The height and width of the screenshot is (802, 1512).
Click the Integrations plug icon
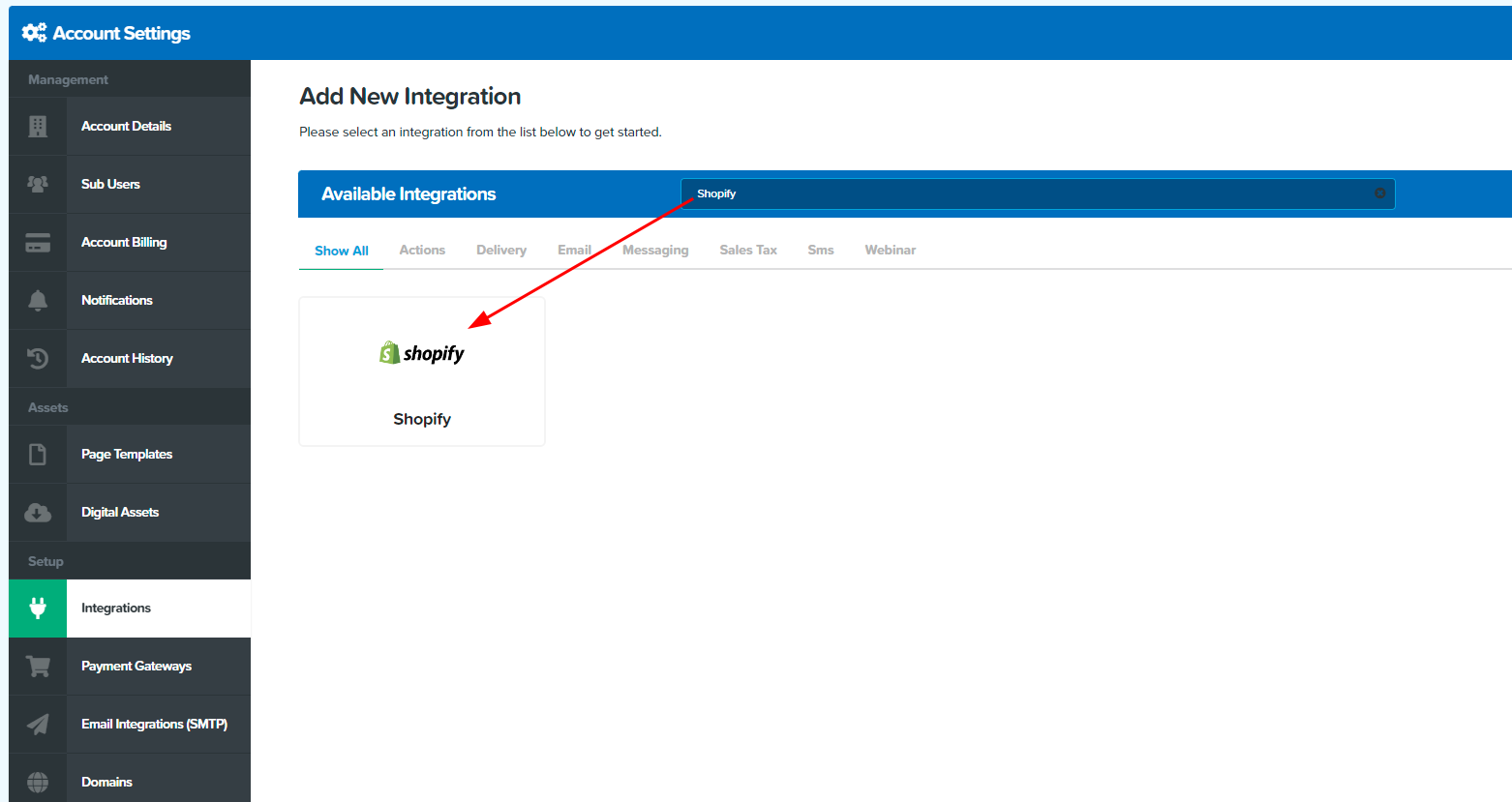coord(38,608)
